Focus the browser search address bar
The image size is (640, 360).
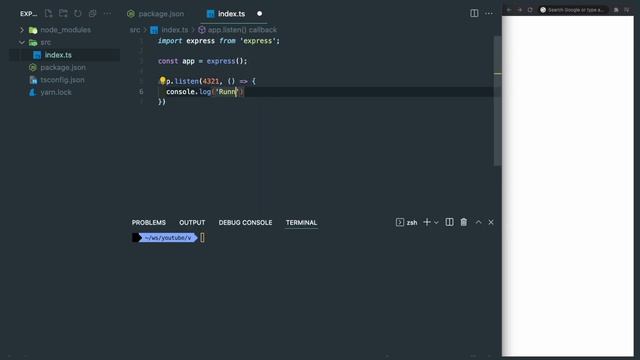point(573,10)
